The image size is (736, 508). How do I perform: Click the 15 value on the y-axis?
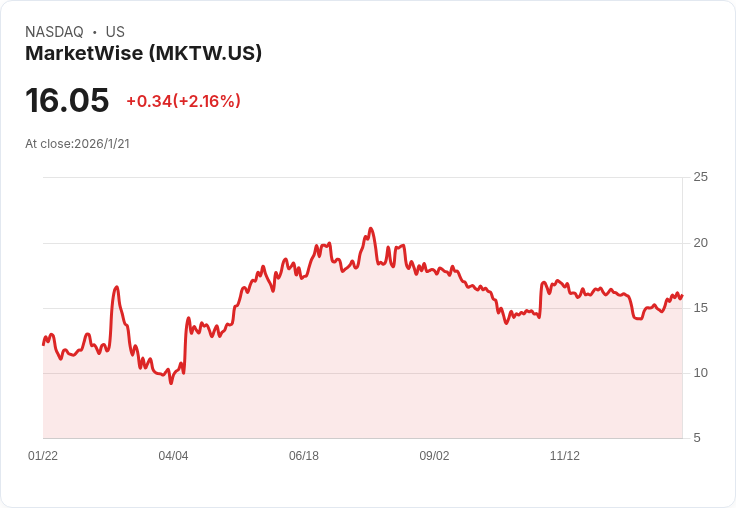(700, 308)
